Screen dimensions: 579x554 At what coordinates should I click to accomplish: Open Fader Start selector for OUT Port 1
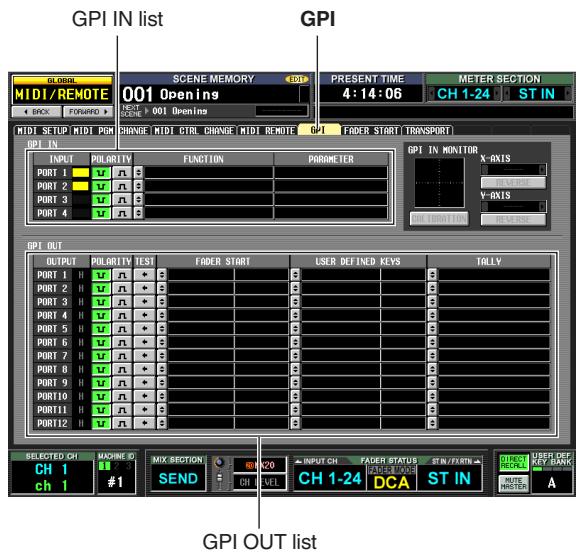(x=162, y=275)
